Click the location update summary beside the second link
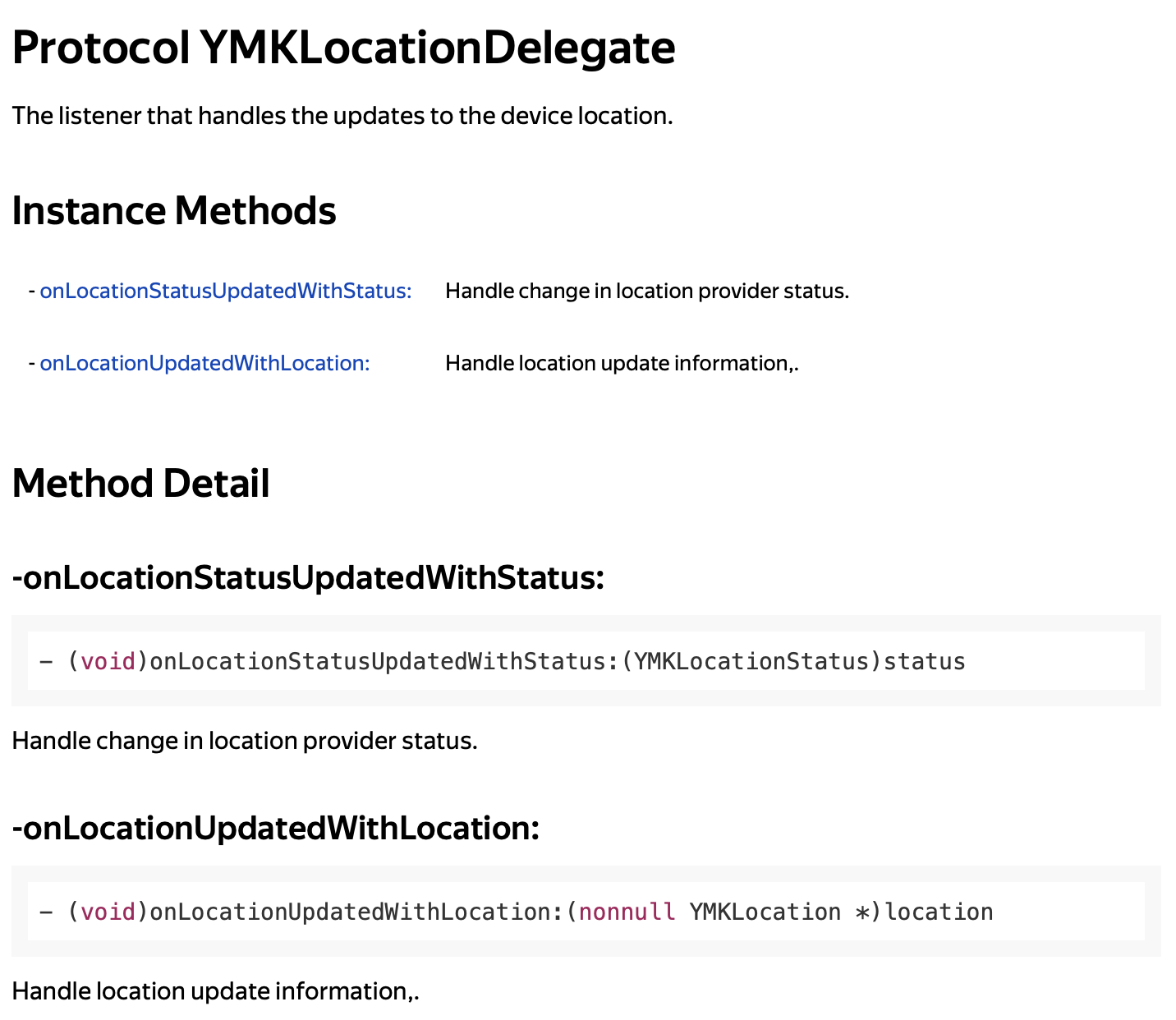The height and width of the screenshot is (1020, 1176). (622, 363)
